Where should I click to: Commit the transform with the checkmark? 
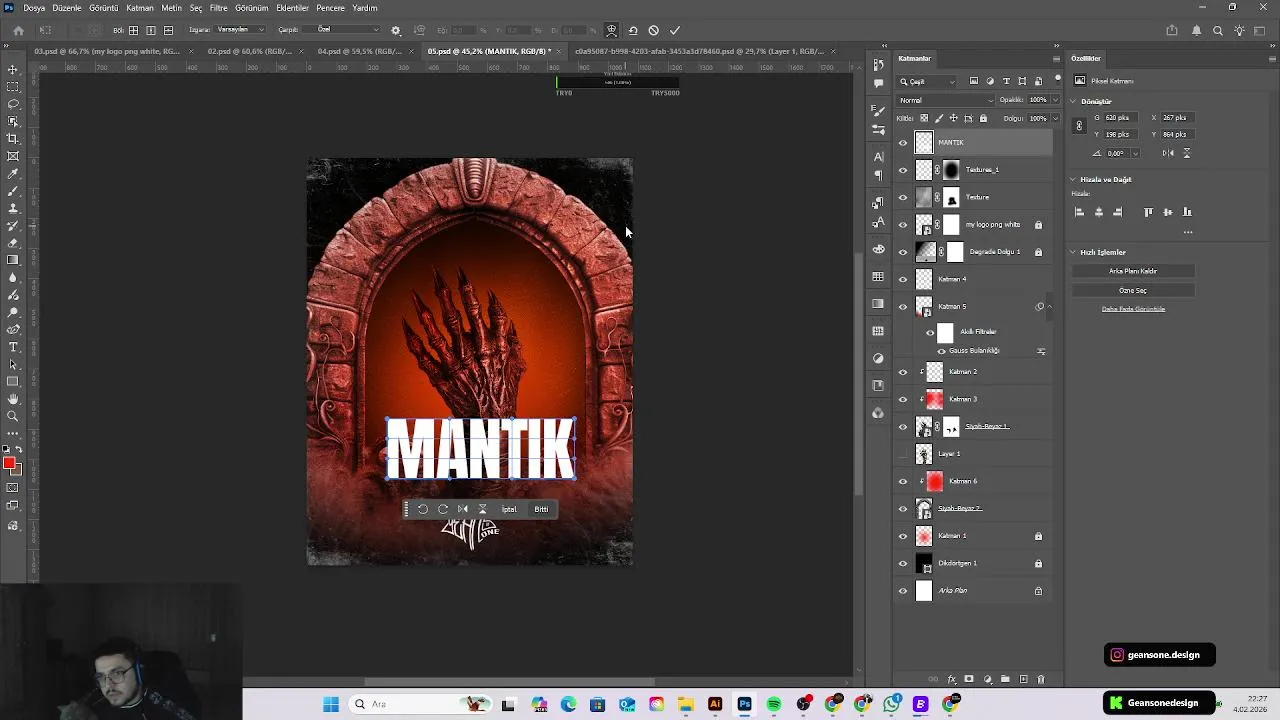675,30
